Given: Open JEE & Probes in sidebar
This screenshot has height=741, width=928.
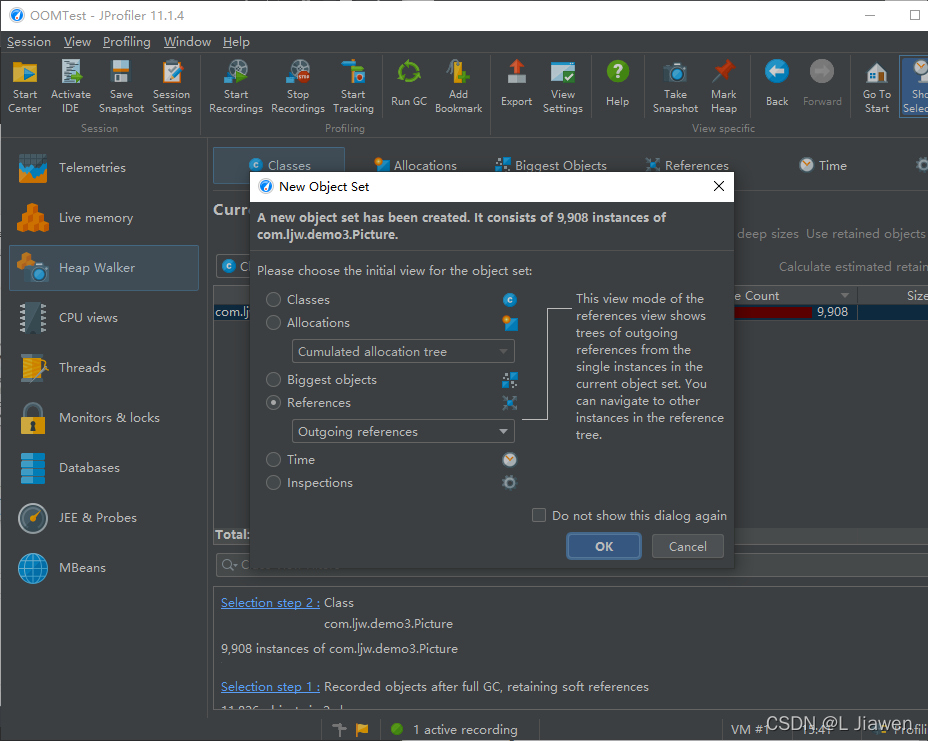Looking at the screenshot, I should 104,518.
